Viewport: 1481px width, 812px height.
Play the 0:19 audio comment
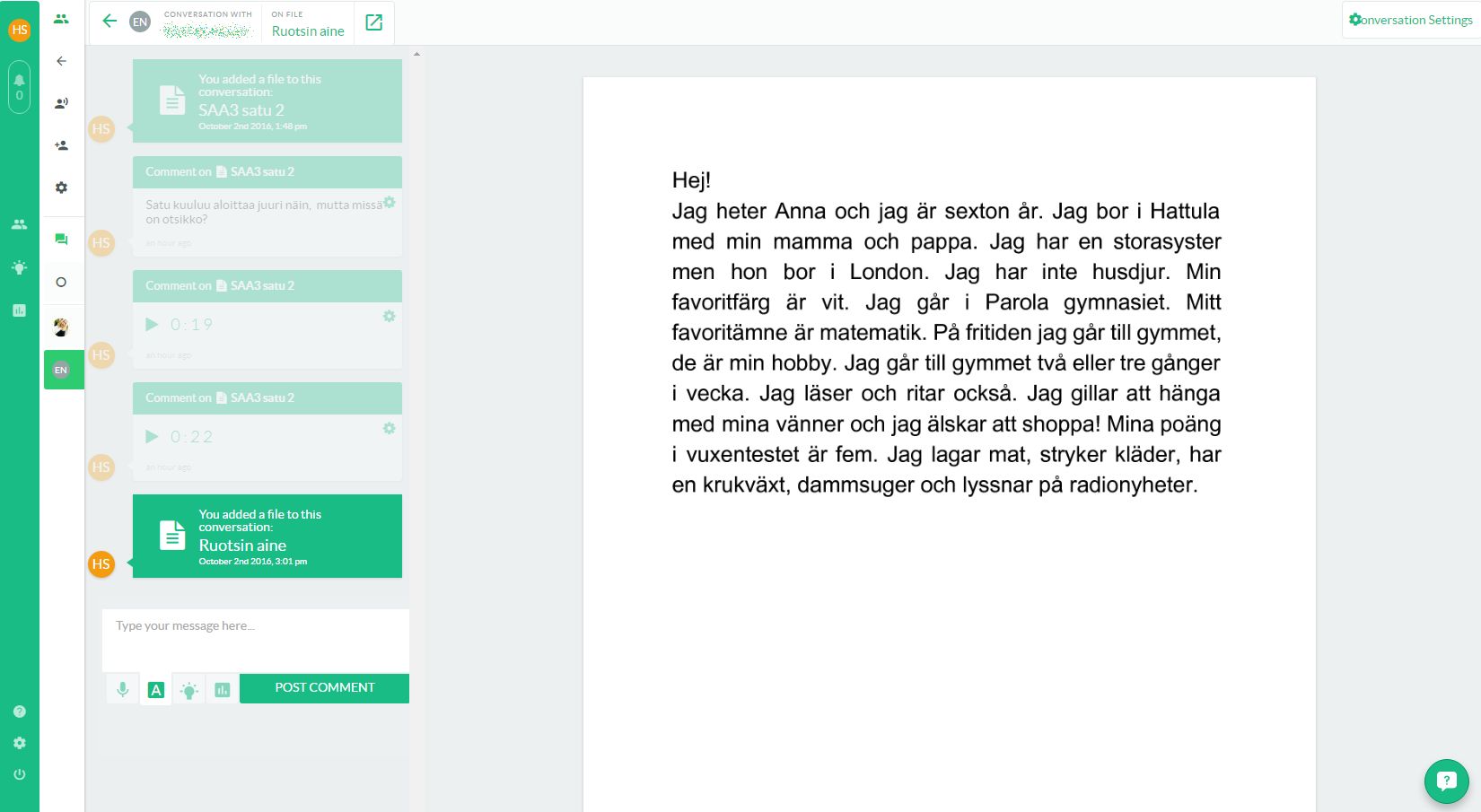click(152, 324)
